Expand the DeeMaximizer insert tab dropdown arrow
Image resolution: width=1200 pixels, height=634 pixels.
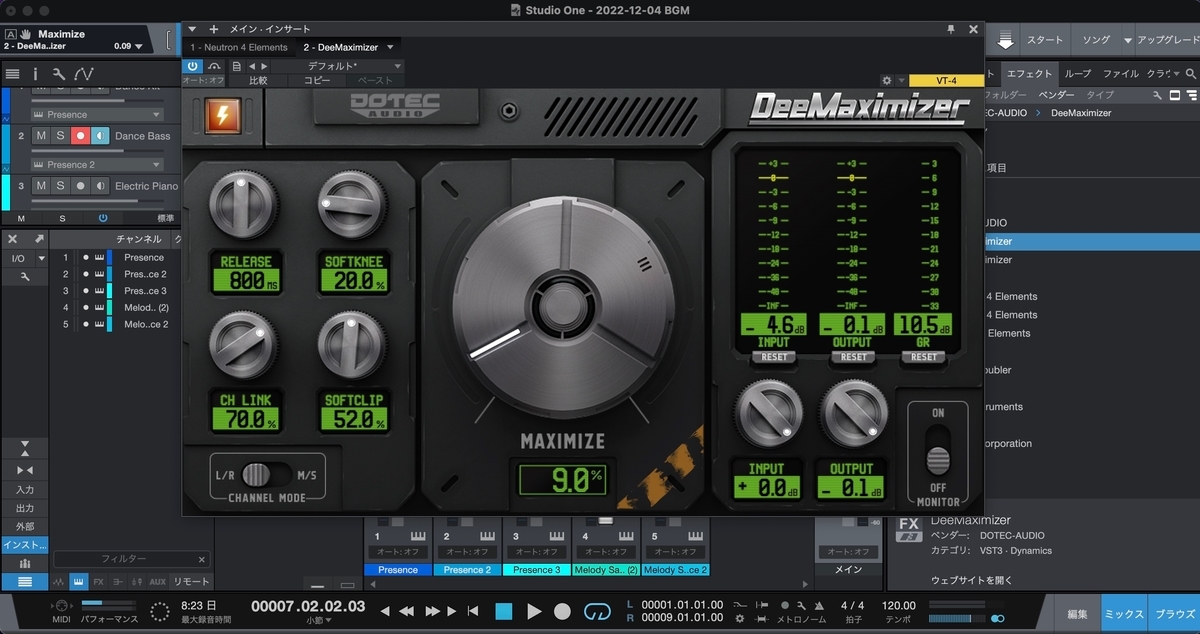[390, 47]
